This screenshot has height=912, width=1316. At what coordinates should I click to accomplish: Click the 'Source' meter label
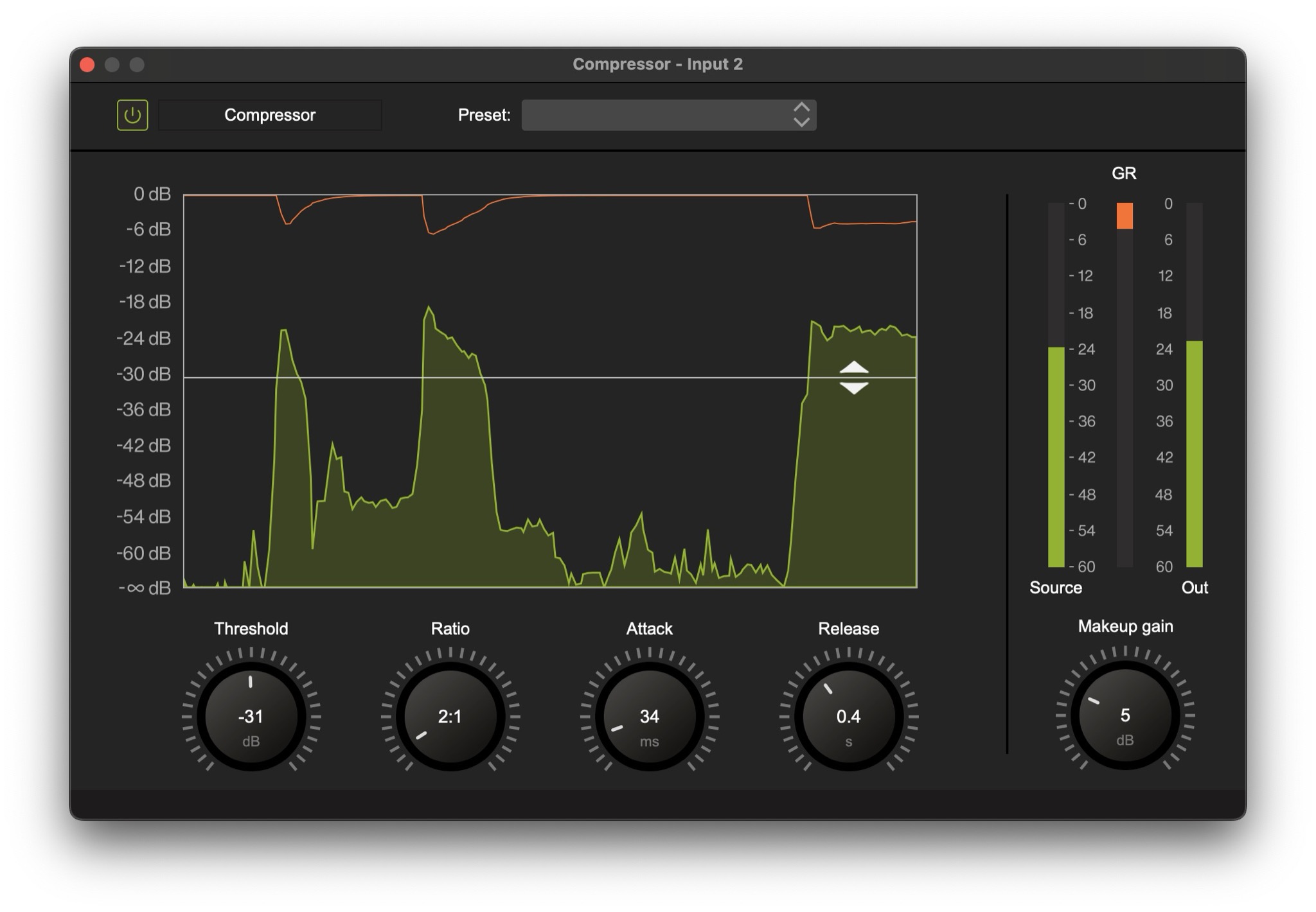pyautogui.click(x=1056, y=588)
